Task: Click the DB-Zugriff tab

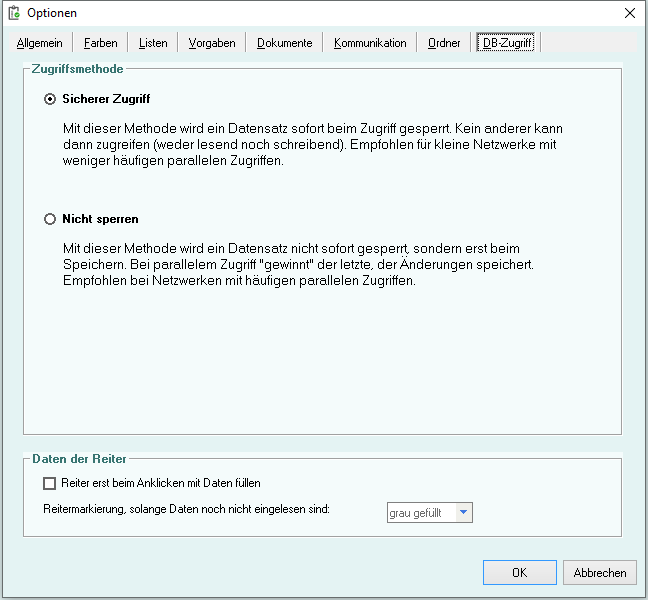Action: (507, 43)
